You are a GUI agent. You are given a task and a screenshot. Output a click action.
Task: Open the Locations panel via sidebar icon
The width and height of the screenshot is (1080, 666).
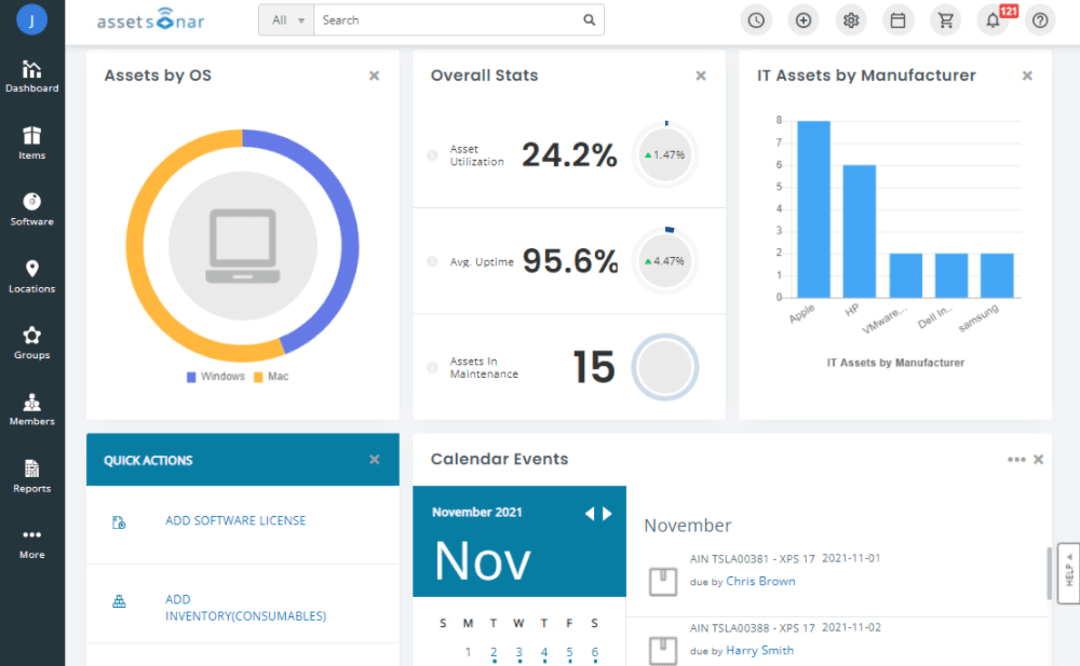[x=31, y=277]
